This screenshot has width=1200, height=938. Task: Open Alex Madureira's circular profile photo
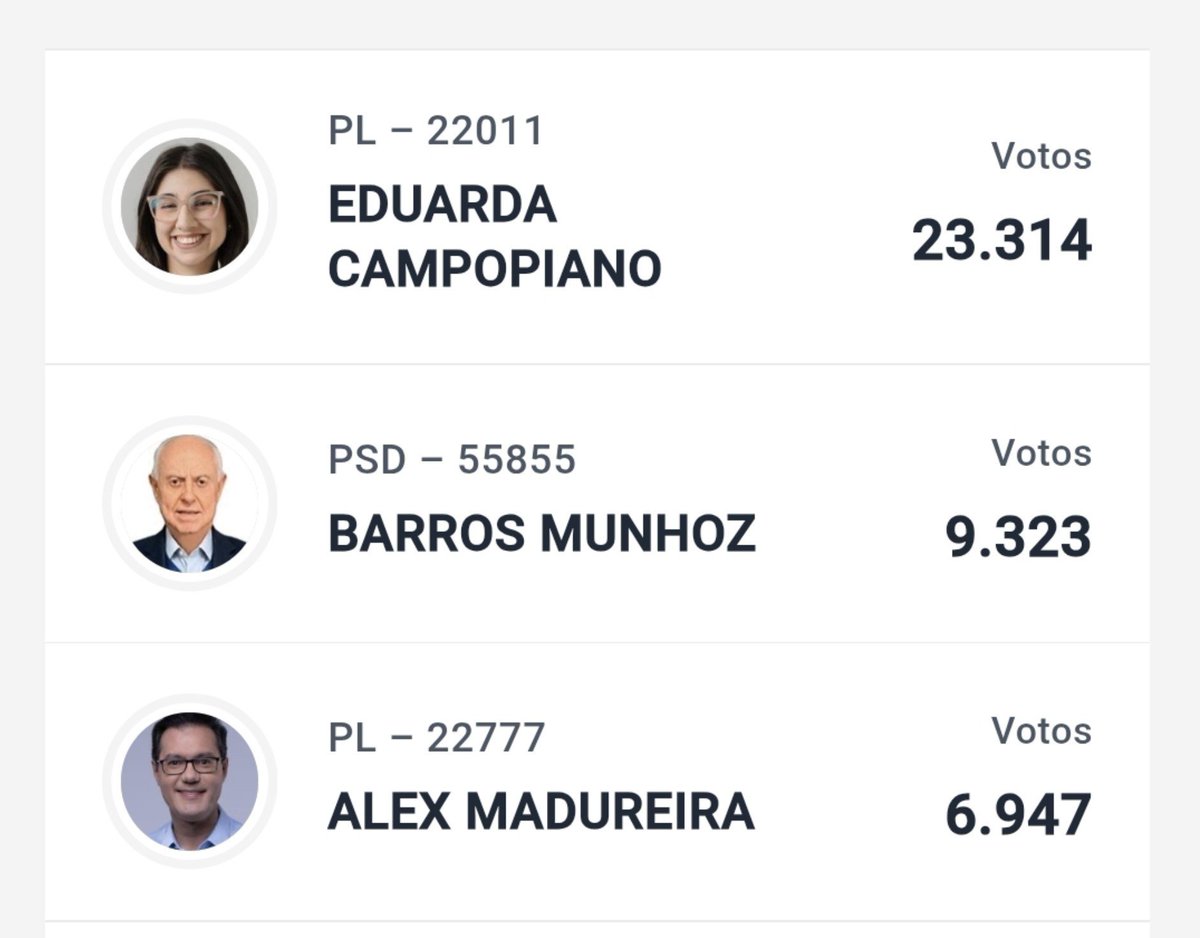coord(190,781)
